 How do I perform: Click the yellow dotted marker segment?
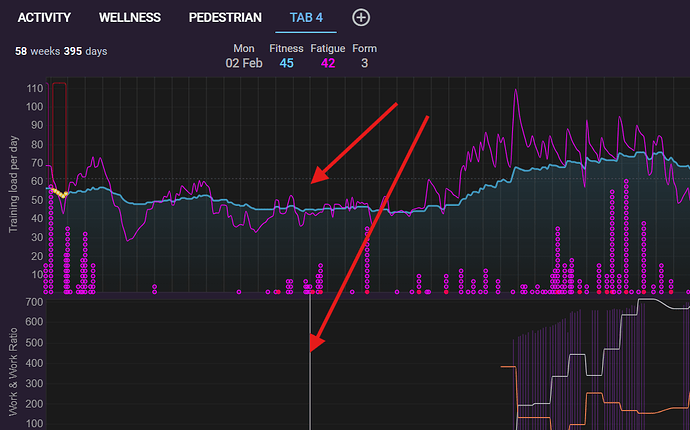pyautogui.click(x=59, y=192)
